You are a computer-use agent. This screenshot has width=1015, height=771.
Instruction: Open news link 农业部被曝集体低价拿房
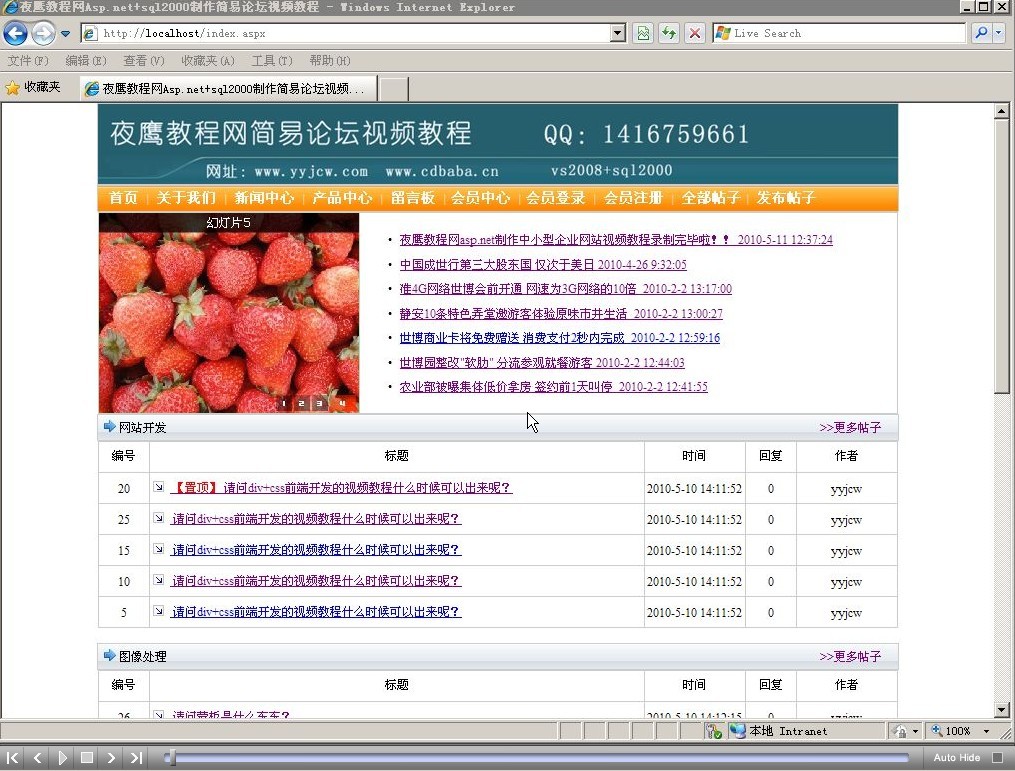click(x=553, y=386)
